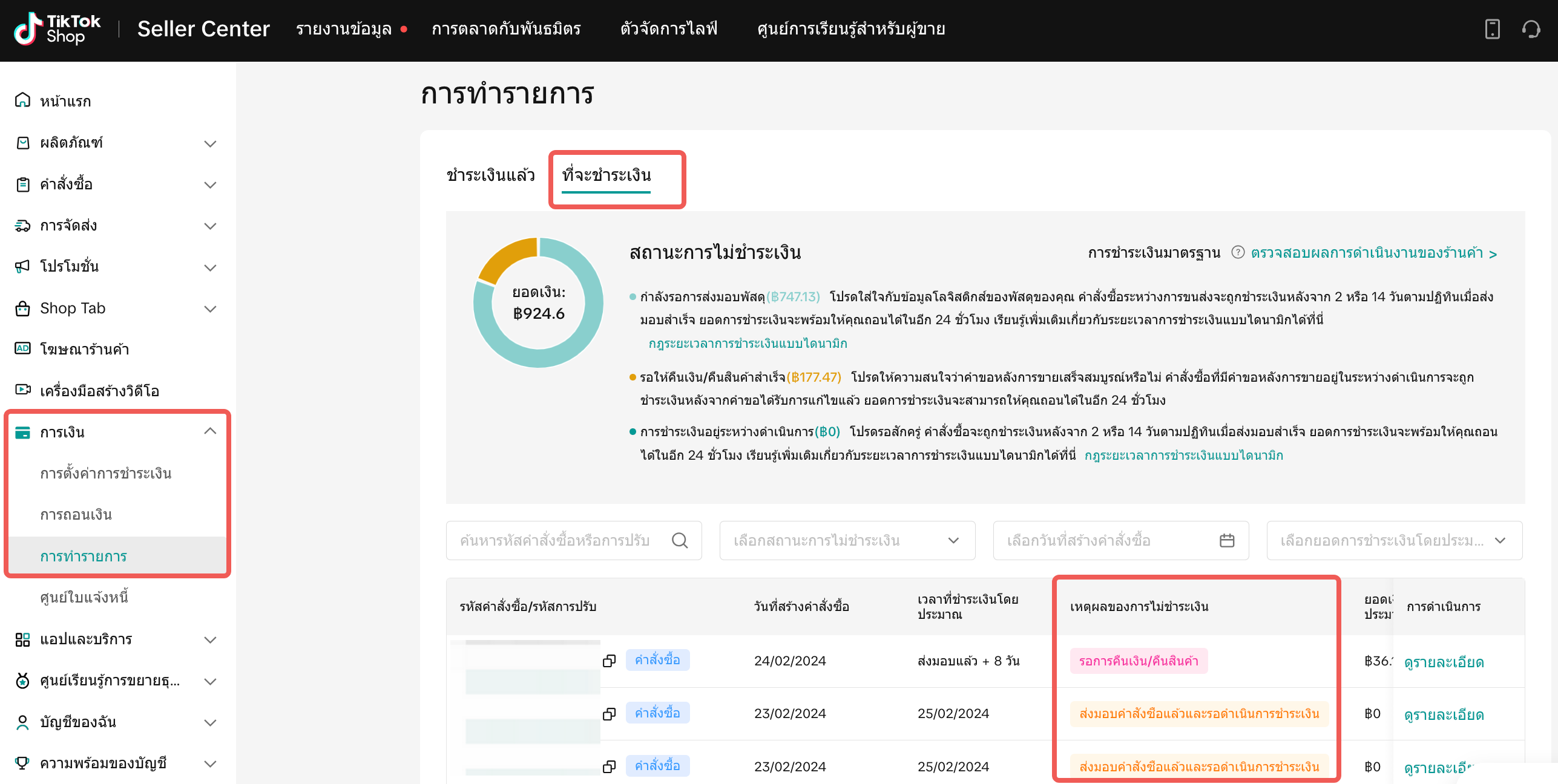Expand the คำสั่งซื้อ sidebar section

(x=210, y=185)
